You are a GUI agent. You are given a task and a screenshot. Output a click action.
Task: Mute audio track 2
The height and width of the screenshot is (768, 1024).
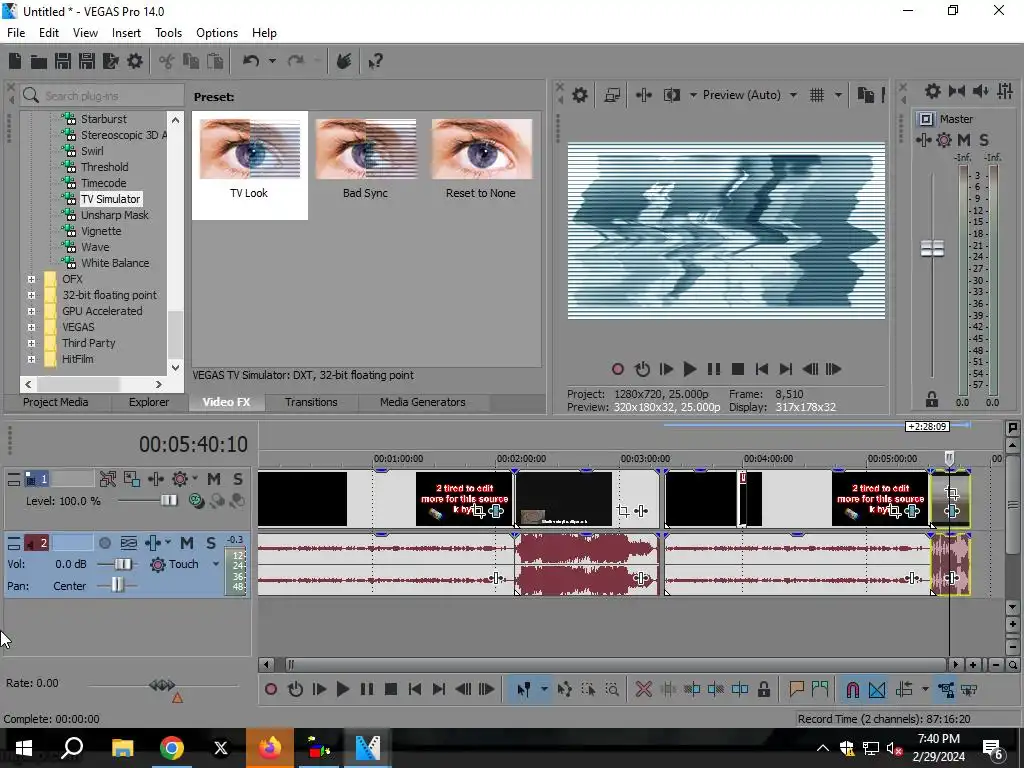click(187, 543)
